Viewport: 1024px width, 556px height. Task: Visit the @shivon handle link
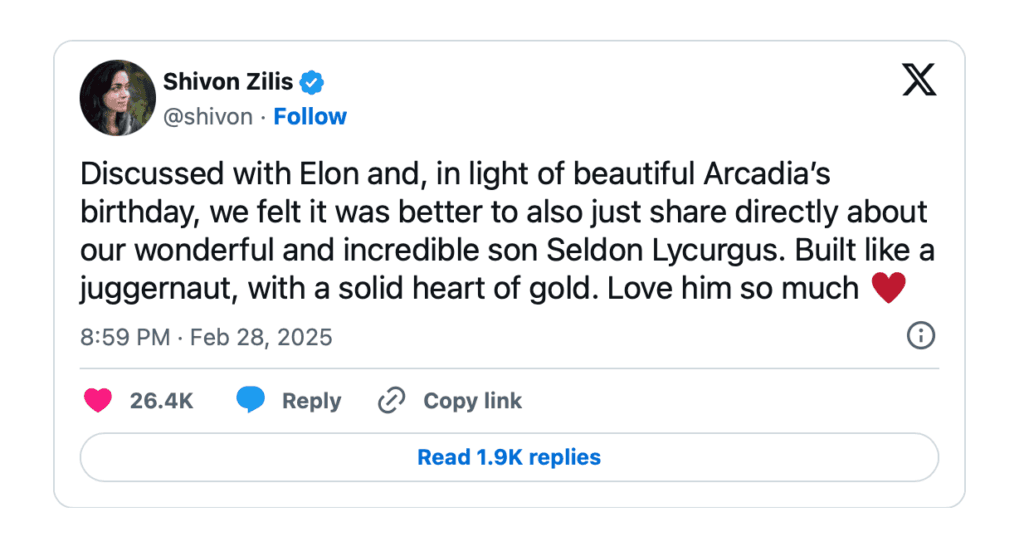click(x=208, y=116)
